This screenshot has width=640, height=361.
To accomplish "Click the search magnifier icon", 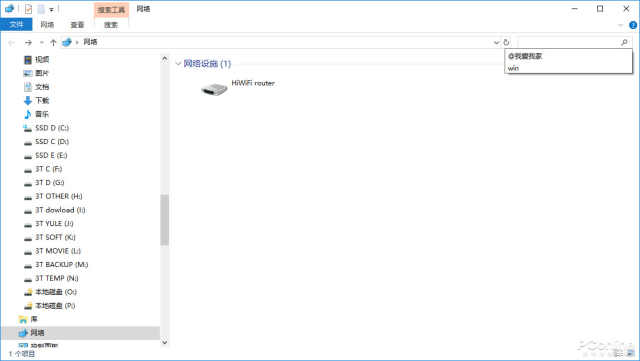I will point(624,42).
